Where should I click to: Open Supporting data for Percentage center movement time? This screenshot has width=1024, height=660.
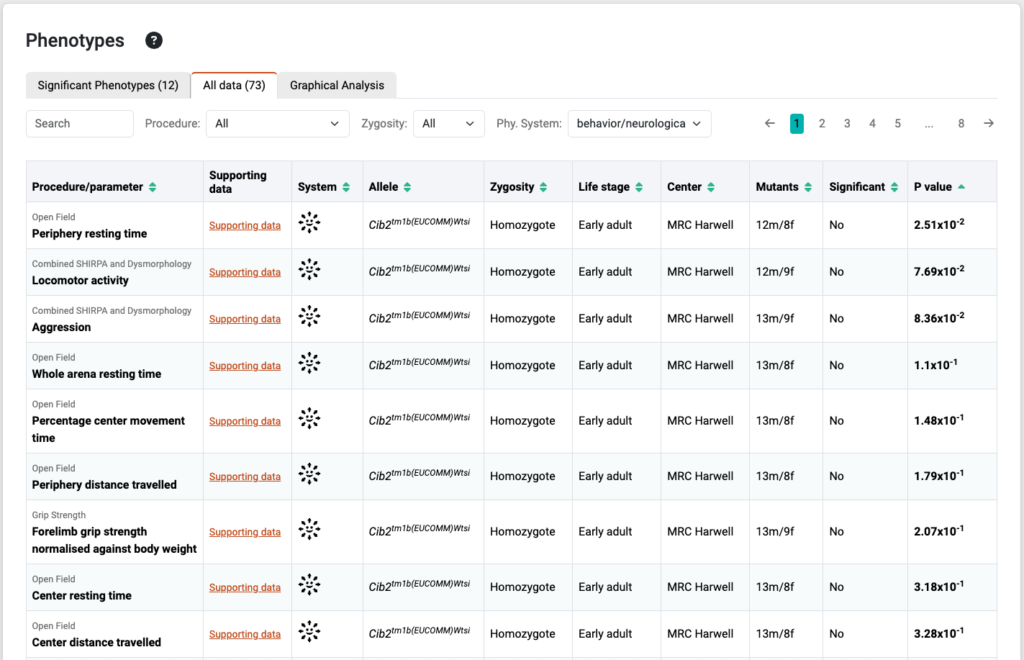click(245, 421)
